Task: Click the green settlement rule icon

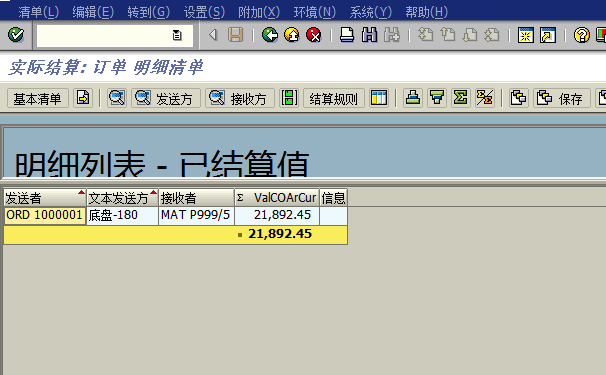Action: pos(289,98)
